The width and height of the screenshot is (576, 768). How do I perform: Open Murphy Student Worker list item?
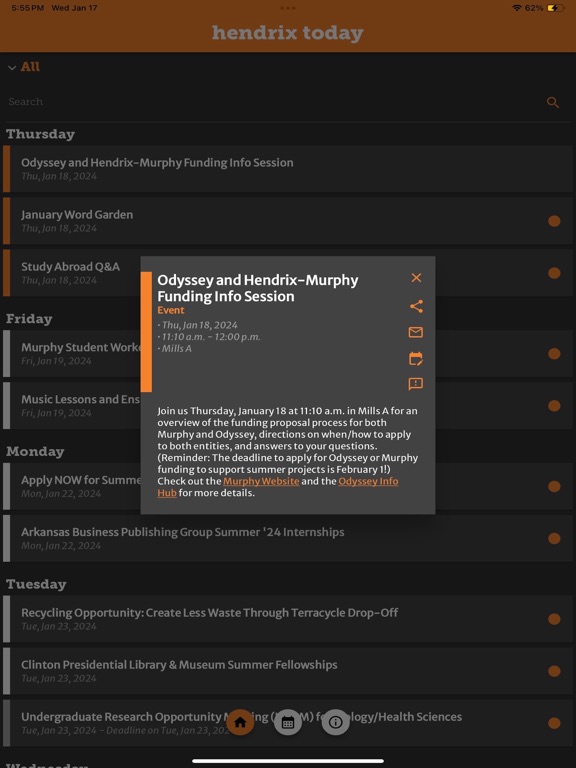[72, 354]
